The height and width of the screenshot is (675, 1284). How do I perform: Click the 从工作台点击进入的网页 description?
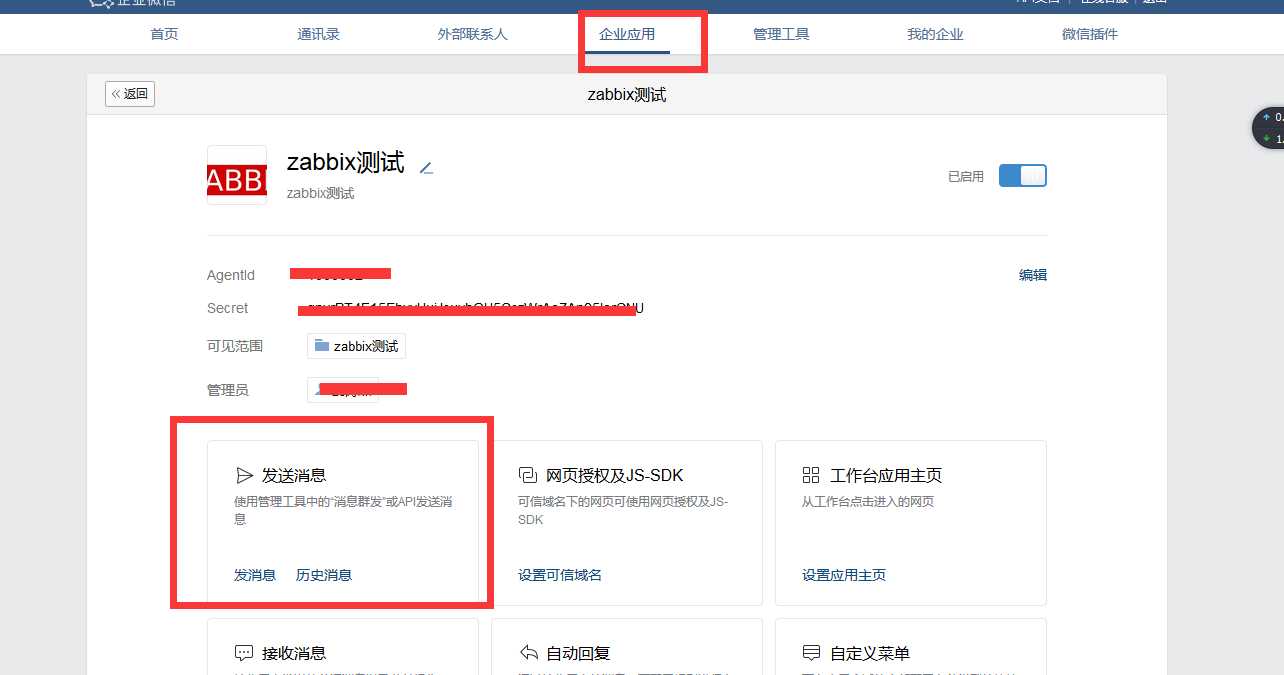(868, 502)
